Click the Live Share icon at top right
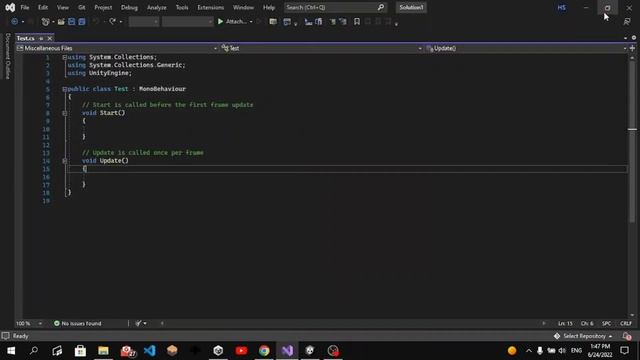This screenshot has width=640, height=360. click(x=627, y=22)
